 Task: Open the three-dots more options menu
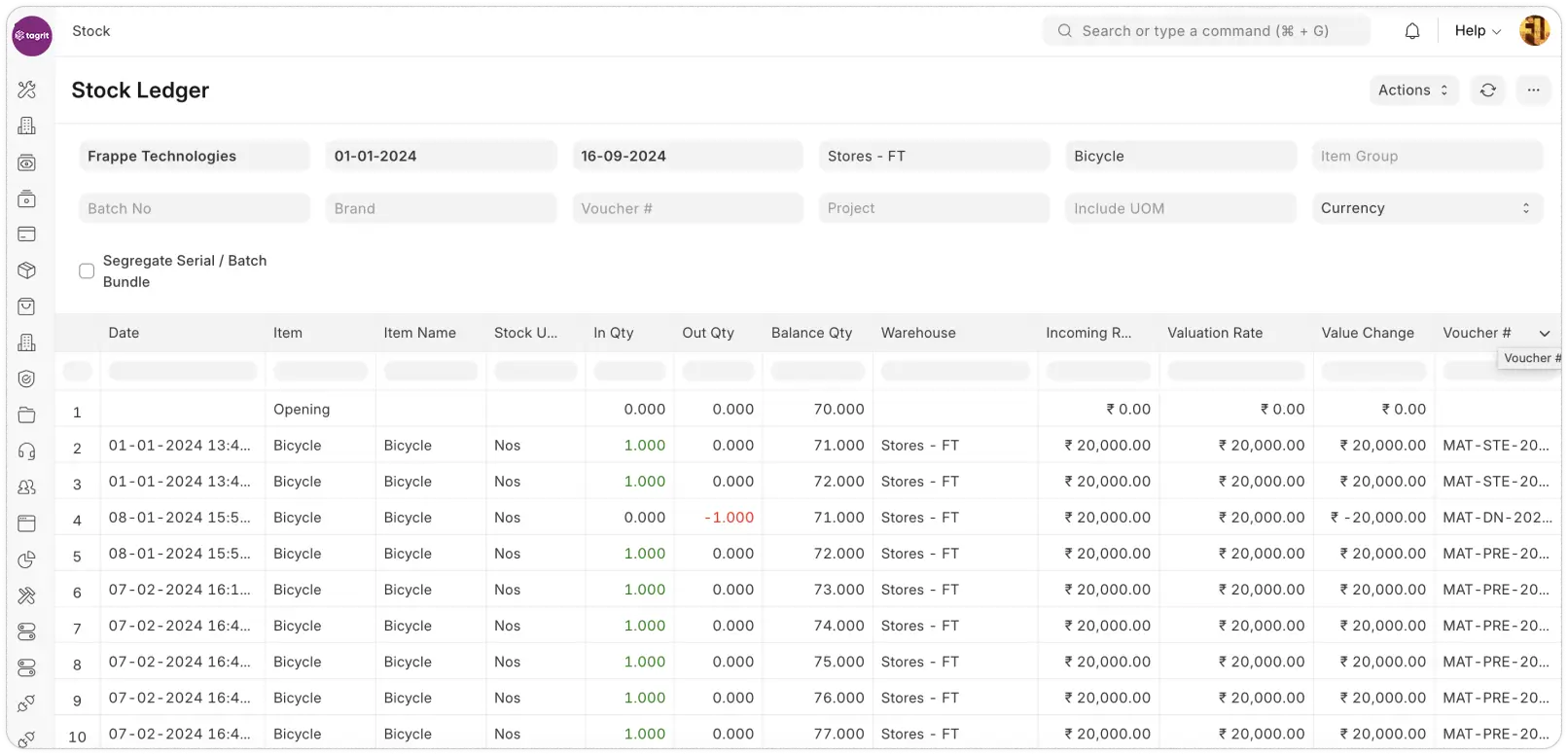coord(1533,90)
